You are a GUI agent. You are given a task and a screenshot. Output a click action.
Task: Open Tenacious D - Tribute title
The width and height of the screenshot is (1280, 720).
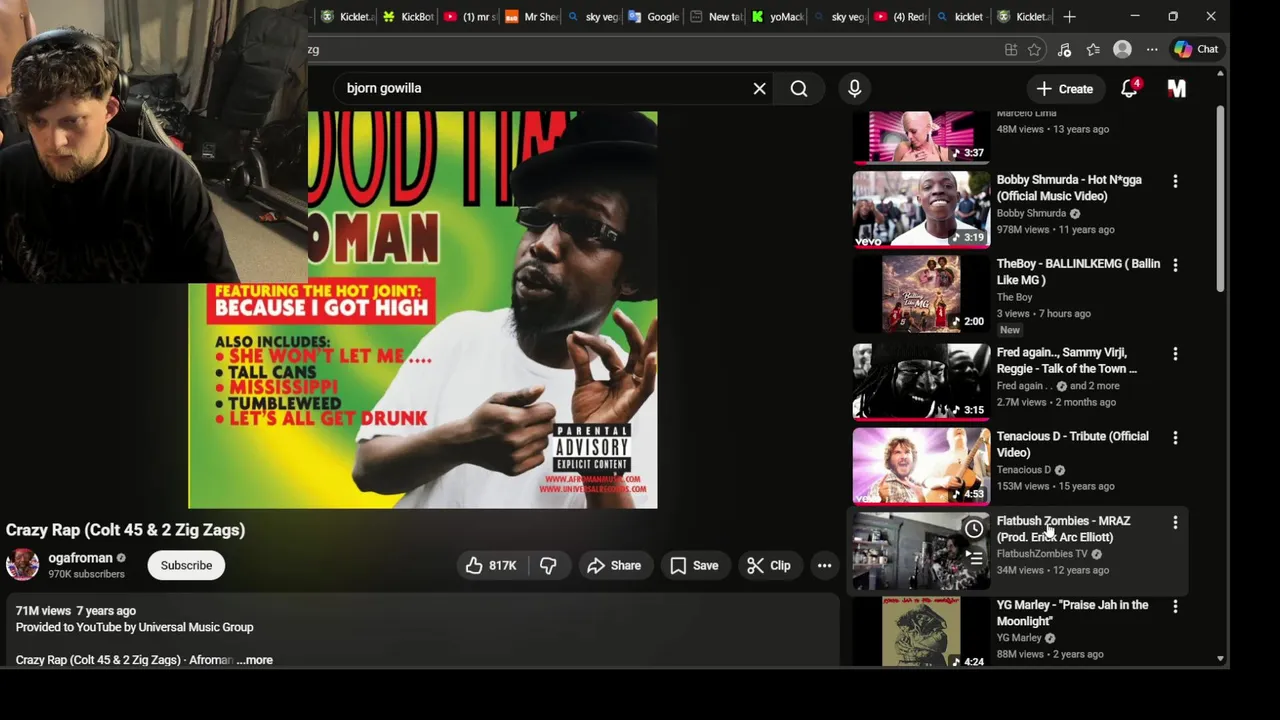coord(1072,444)
